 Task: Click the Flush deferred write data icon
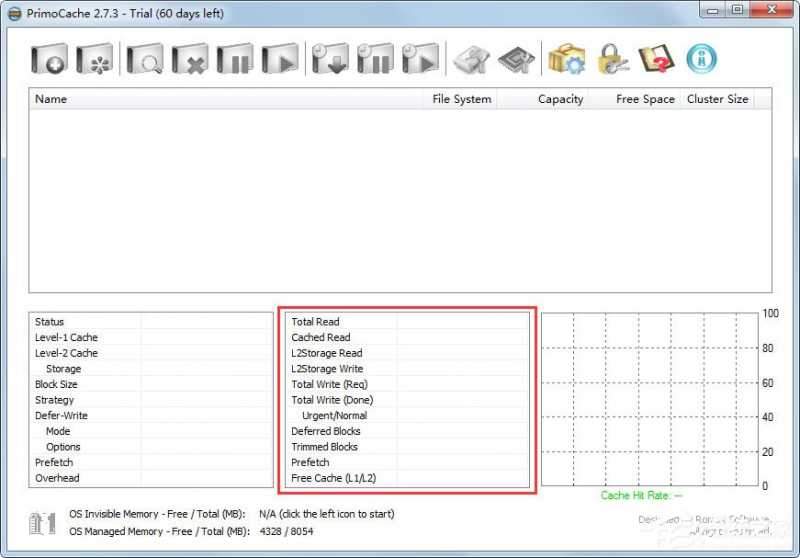click(329, 59)
